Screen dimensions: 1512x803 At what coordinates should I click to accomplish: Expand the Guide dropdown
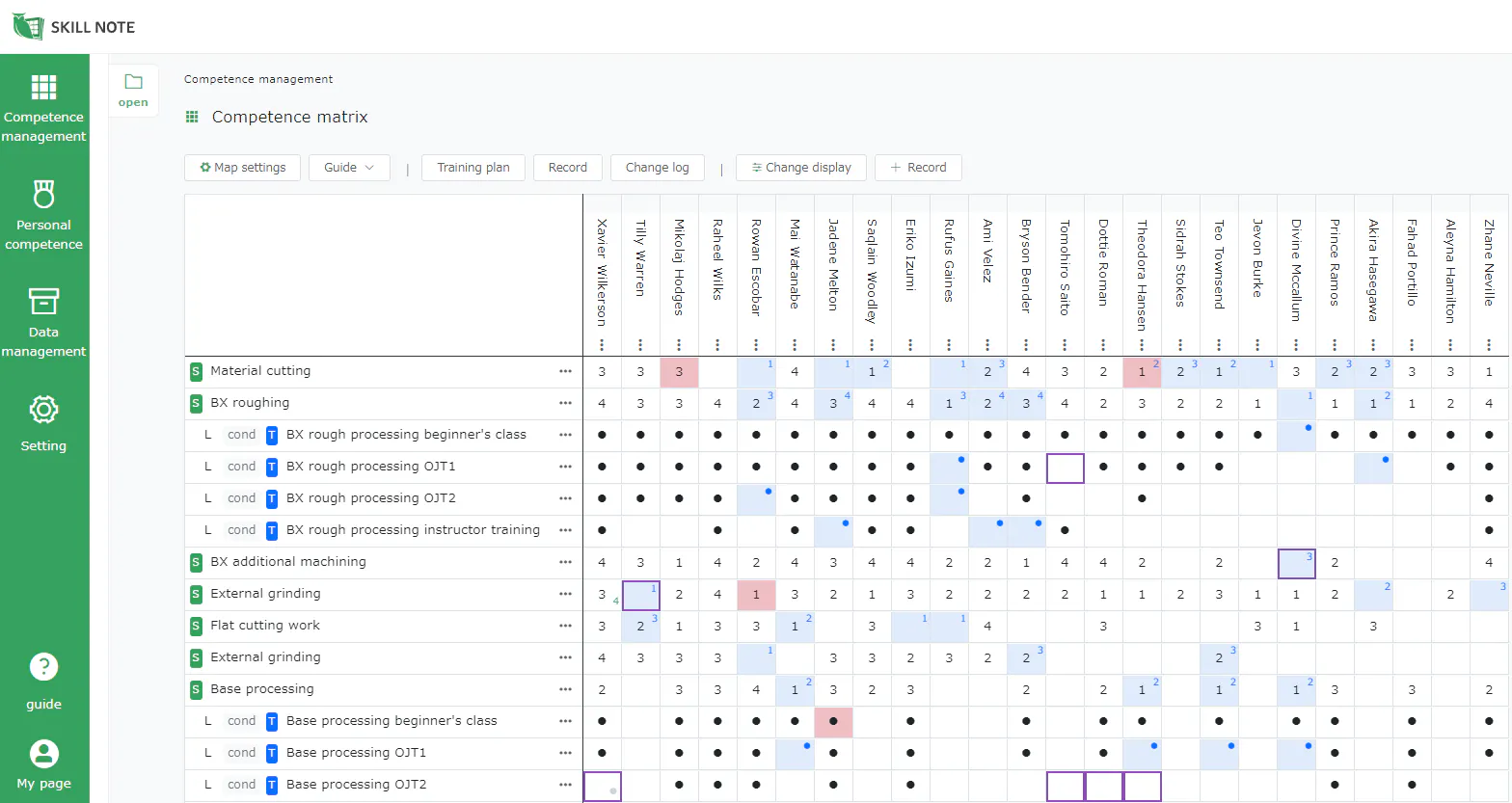pos(349,168)
